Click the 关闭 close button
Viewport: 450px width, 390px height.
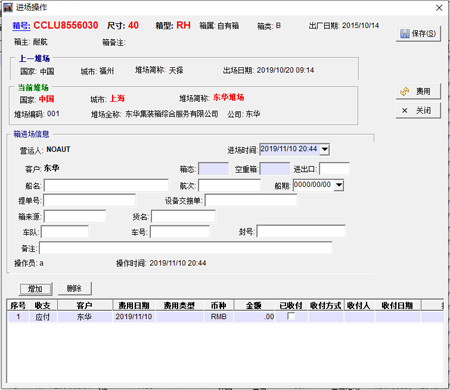click(x=418, y=110)
